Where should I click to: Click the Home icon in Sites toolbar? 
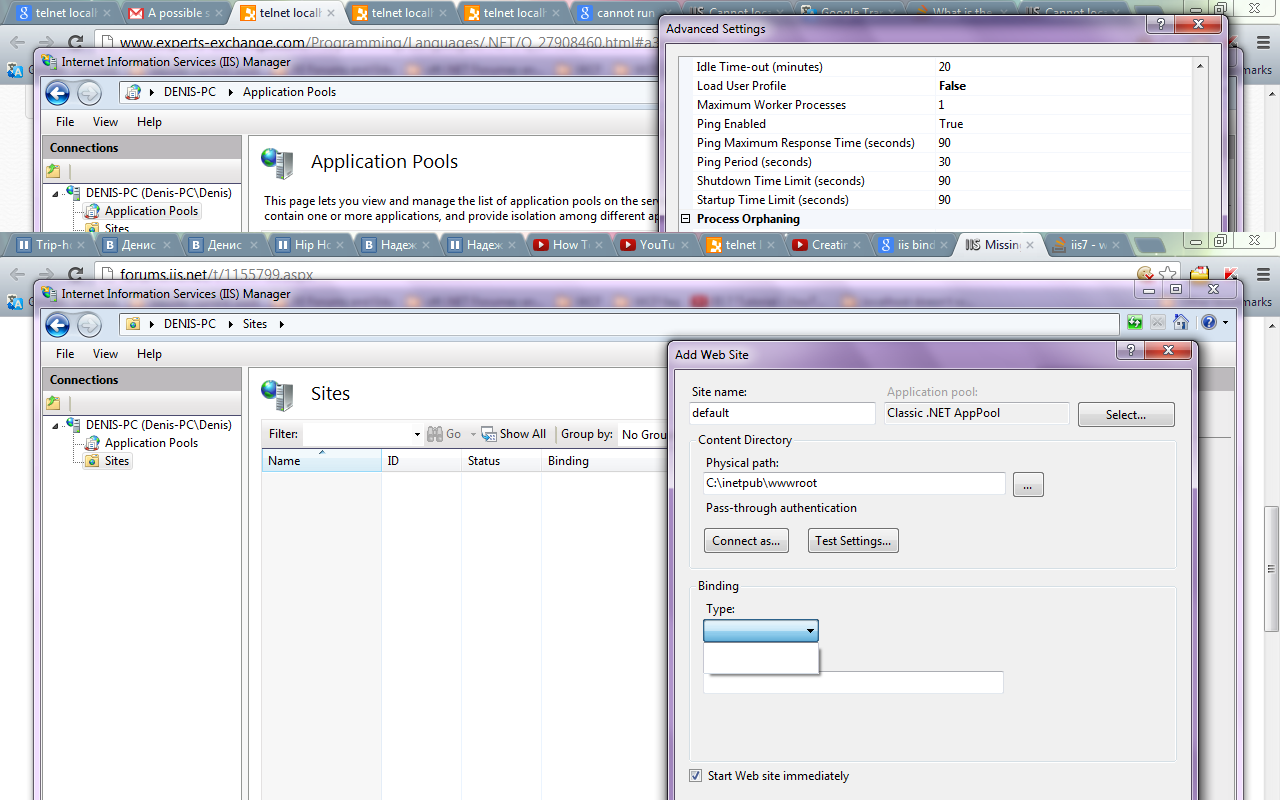coord(1181,322)
